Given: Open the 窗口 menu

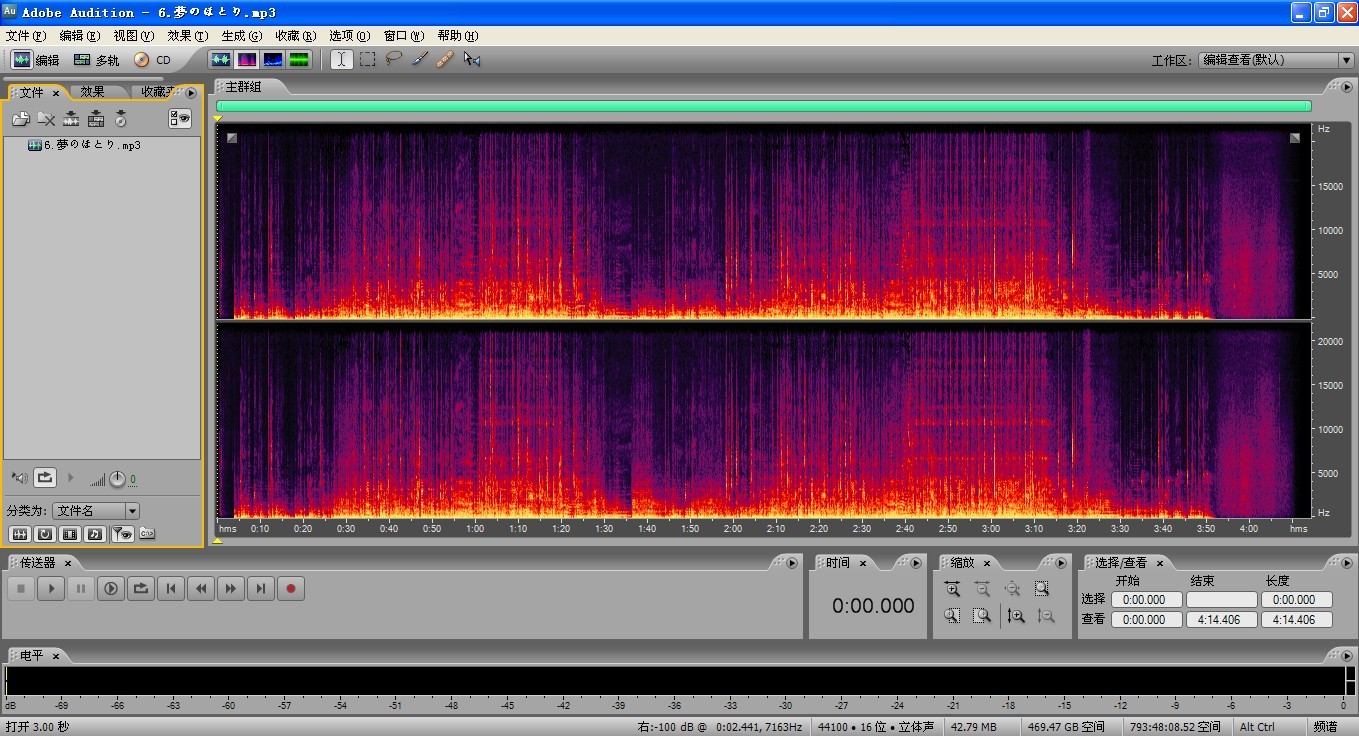Looking at the screenshot, I should [x=403, y=35].
